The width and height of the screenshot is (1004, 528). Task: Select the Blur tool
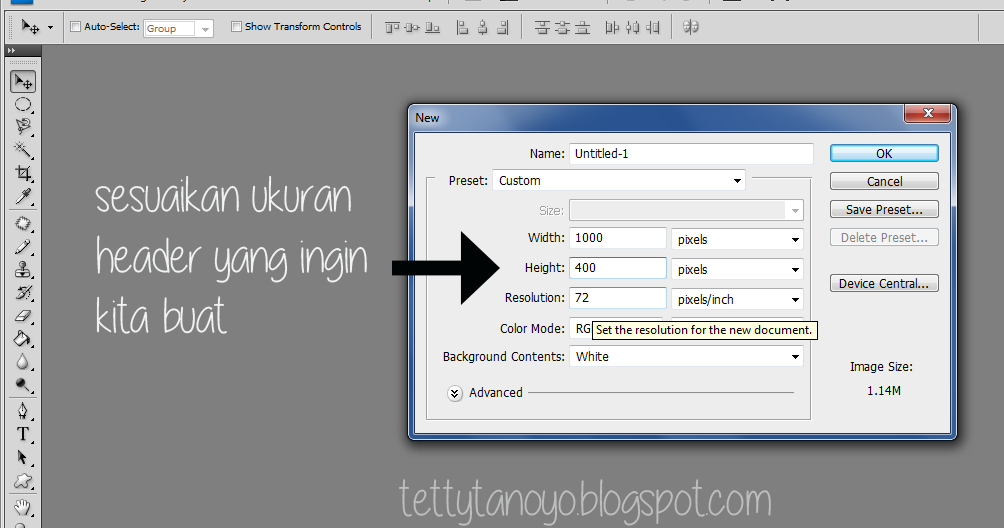click(23, 362)
